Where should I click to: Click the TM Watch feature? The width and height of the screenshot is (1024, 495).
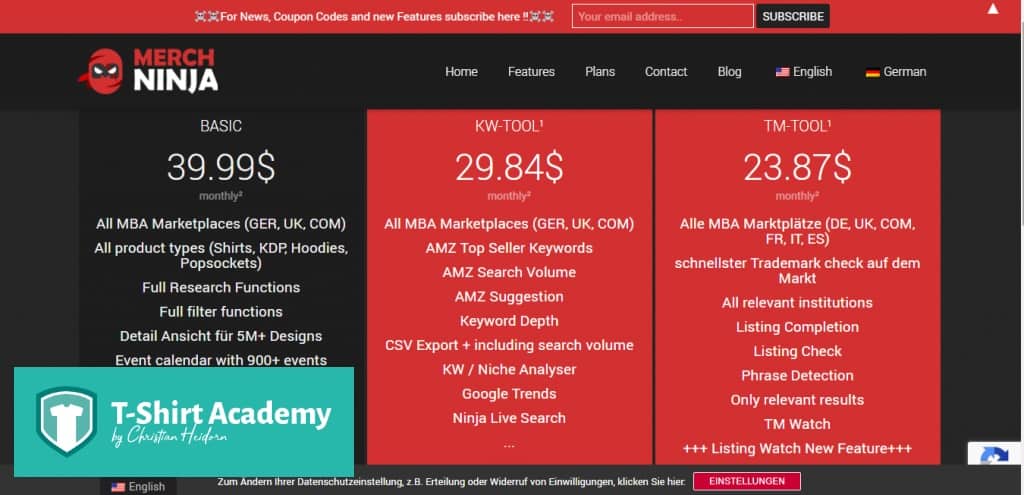(797, 424)
